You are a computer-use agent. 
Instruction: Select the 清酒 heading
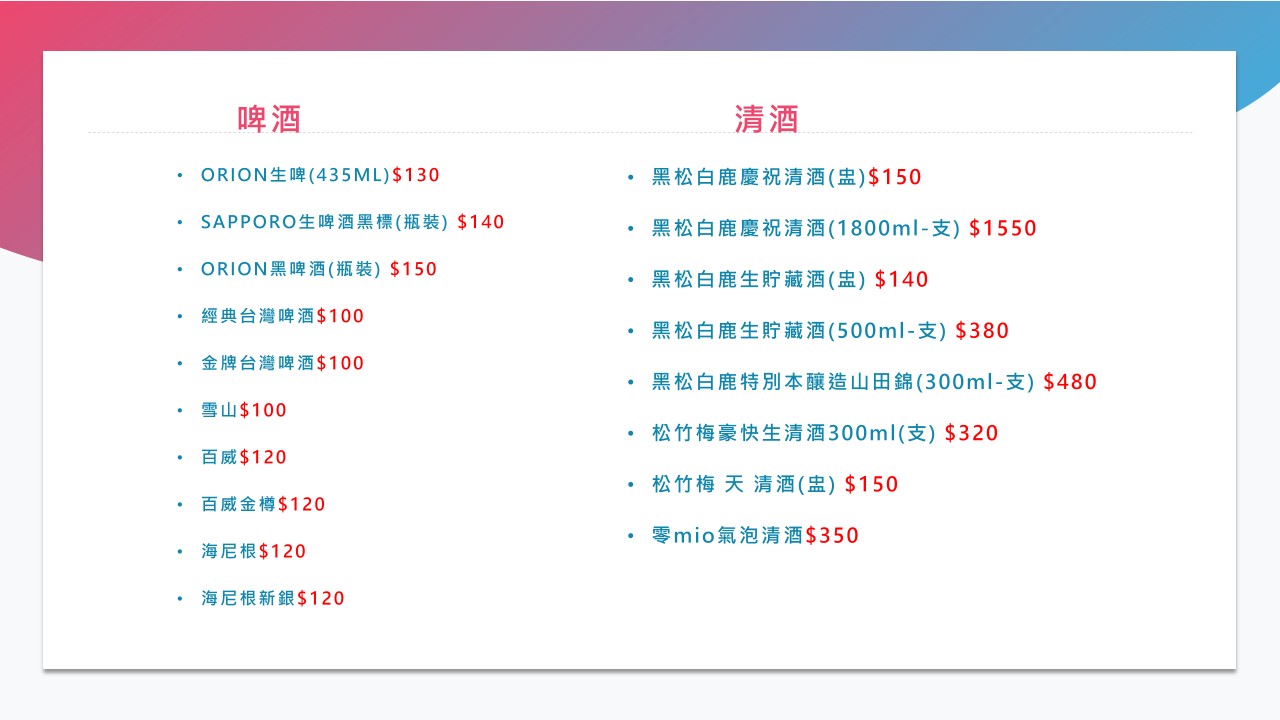click(767, 119)
